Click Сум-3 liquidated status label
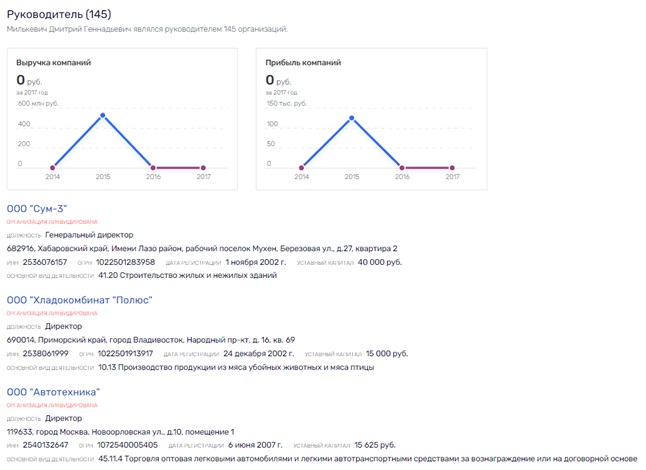This screenshot has height=470, width=646. (52, 222)
